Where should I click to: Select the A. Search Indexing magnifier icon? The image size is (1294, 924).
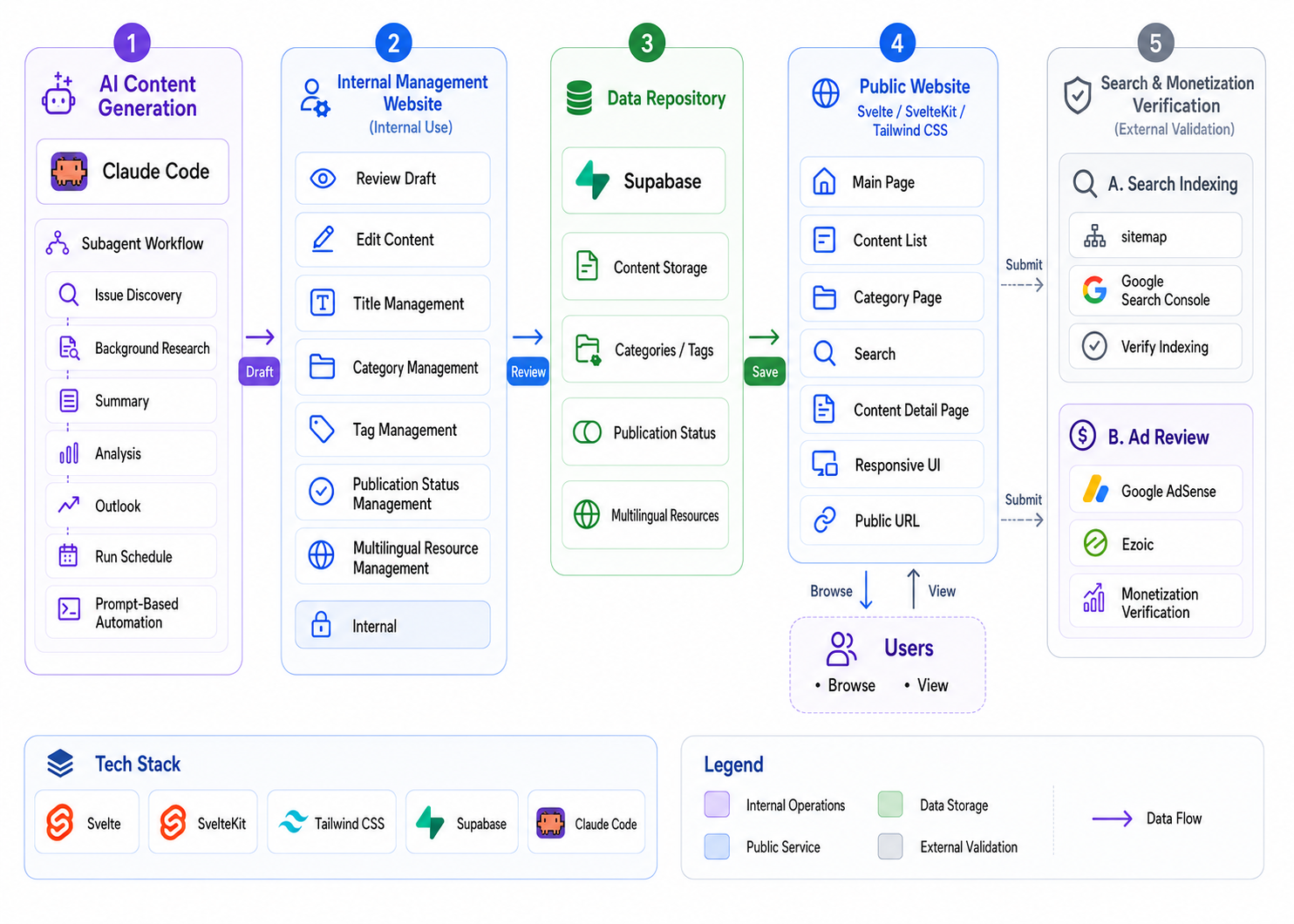[1085, 184]
